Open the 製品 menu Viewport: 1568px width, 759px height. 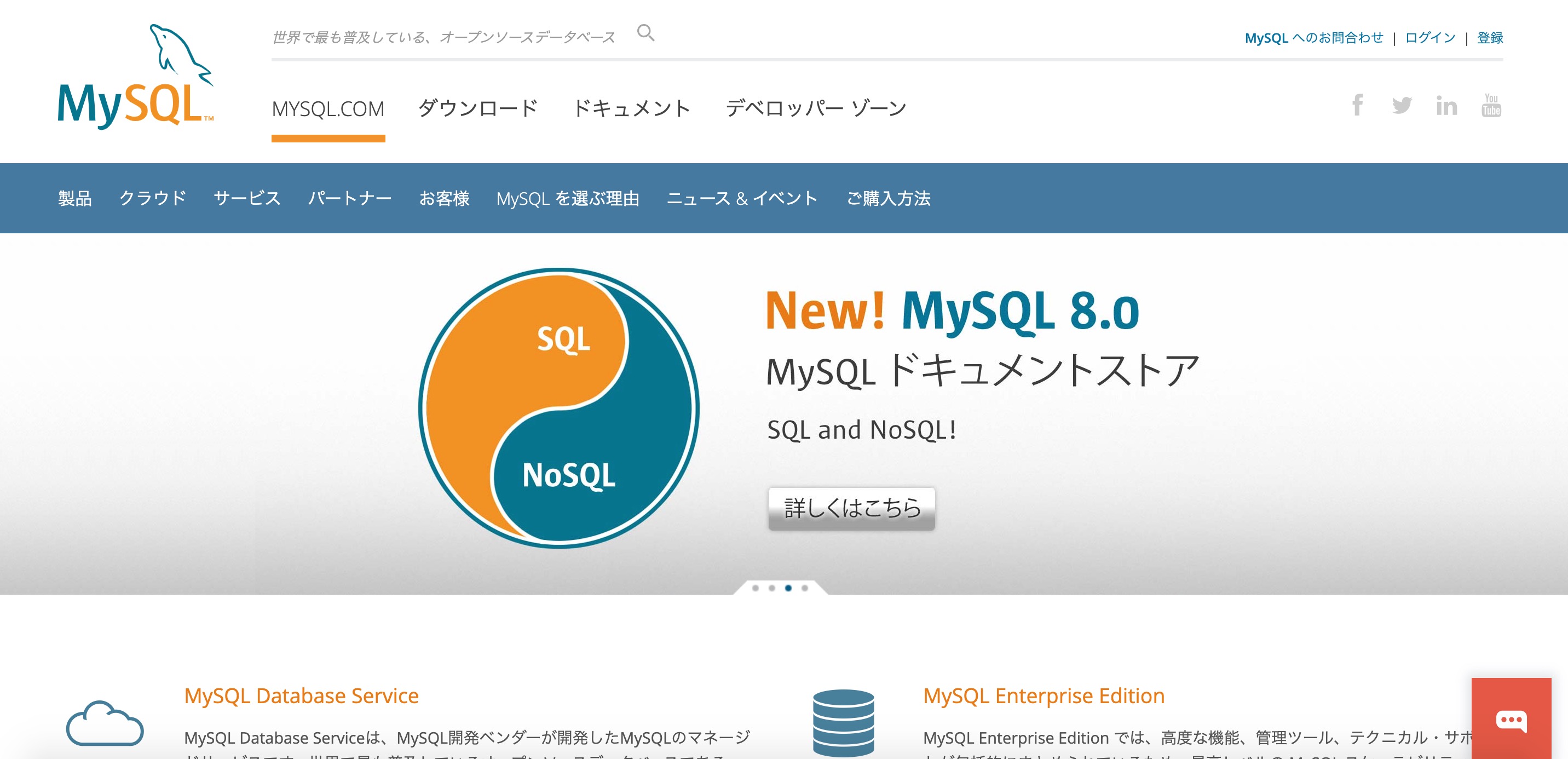[75, 198]
